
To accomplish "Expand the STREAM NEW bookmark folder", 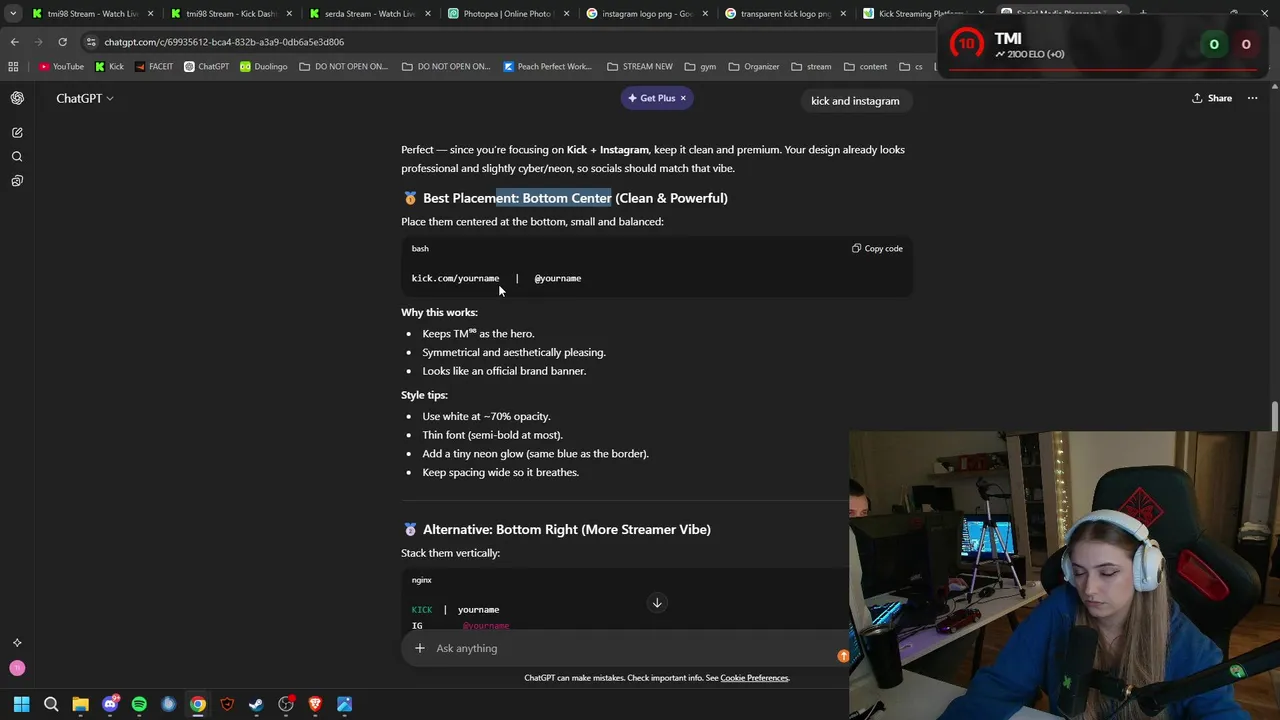I will tap(640, 67).
